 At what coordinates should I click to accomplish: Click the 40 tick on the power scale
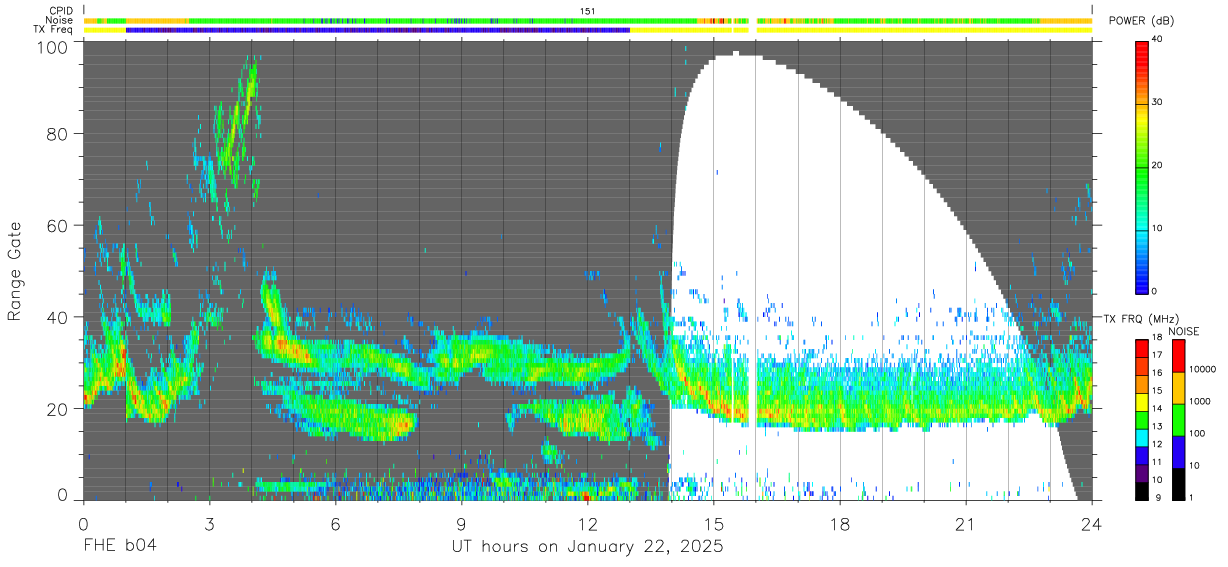(1158, 40)
